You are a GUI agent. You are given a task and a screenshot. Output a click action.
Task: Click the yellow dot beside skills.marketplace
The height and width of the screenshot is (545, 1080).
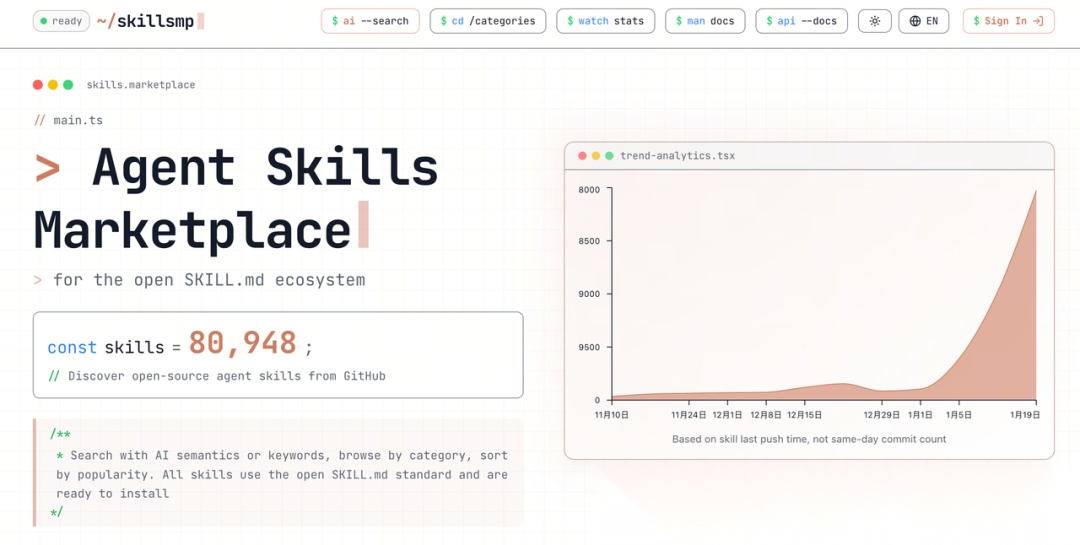click(x=53, y=85)
